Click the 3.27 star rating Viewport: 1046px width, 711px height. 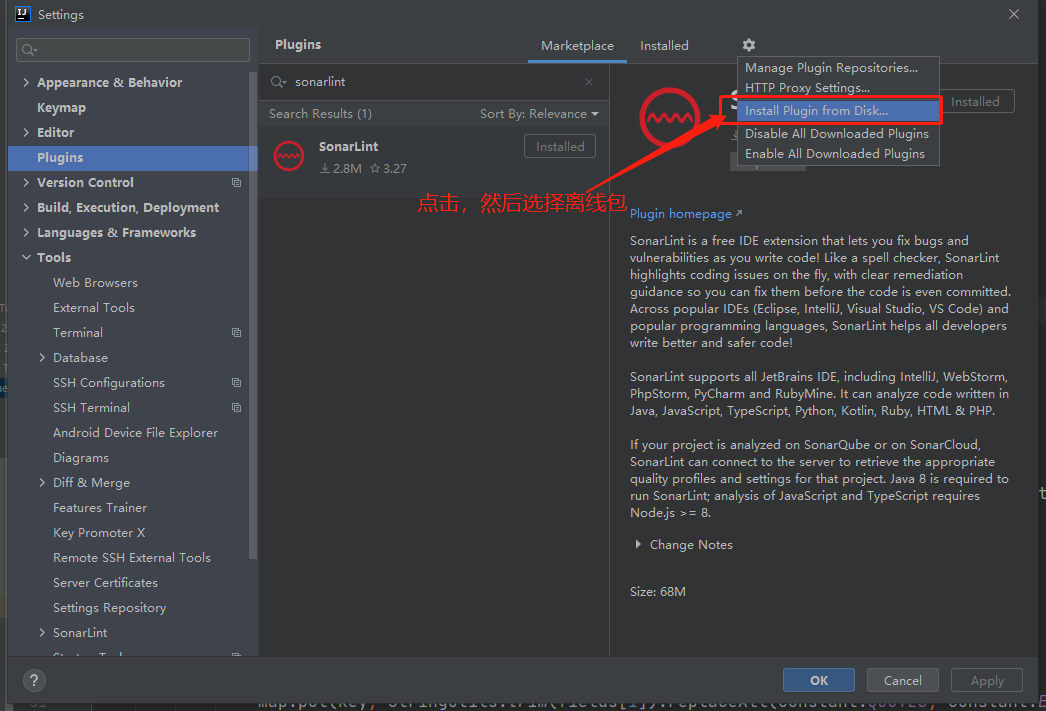point(388,169)
